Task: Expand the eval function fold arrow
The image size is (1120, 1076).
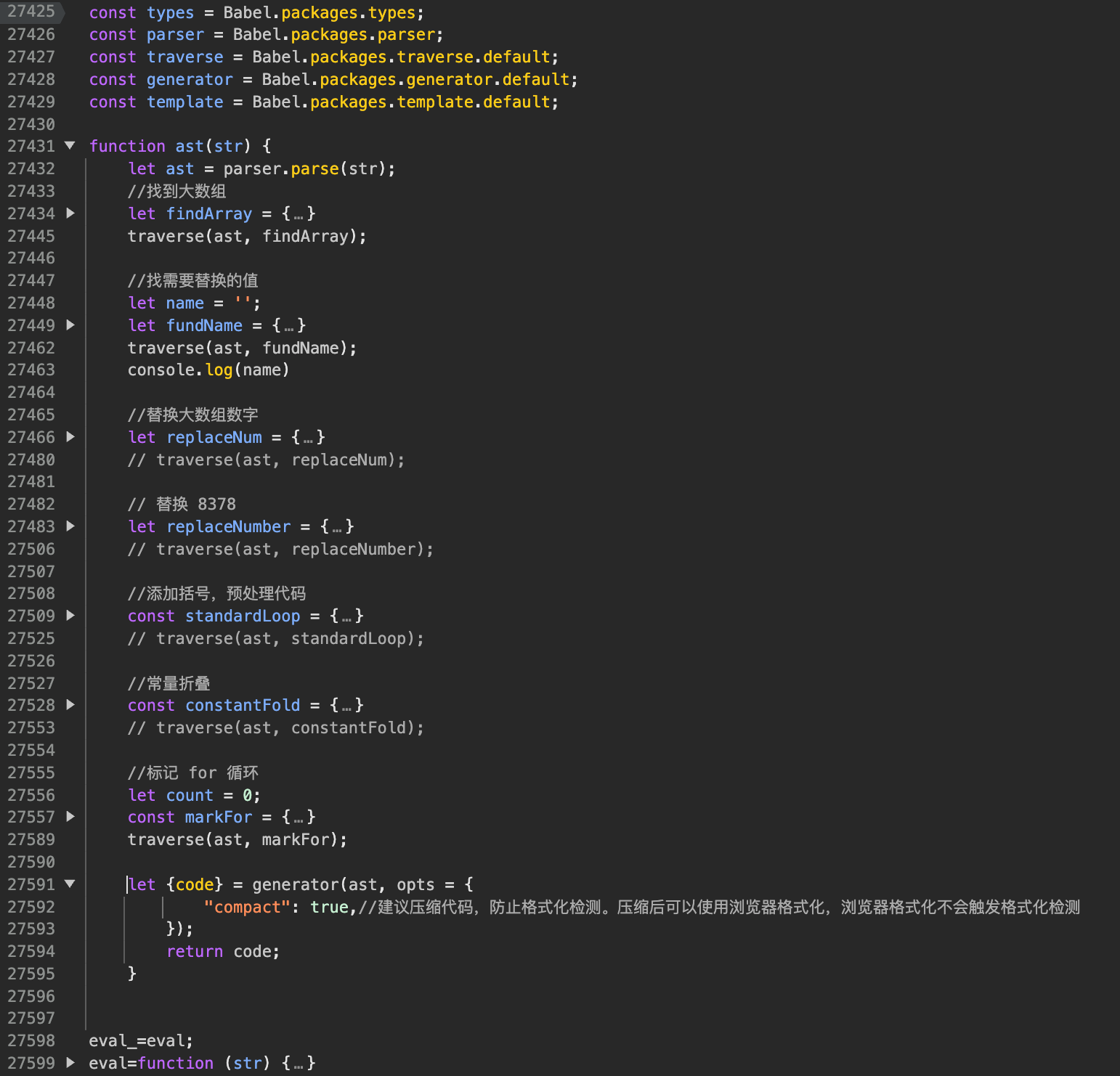Action: (70, 1063)
